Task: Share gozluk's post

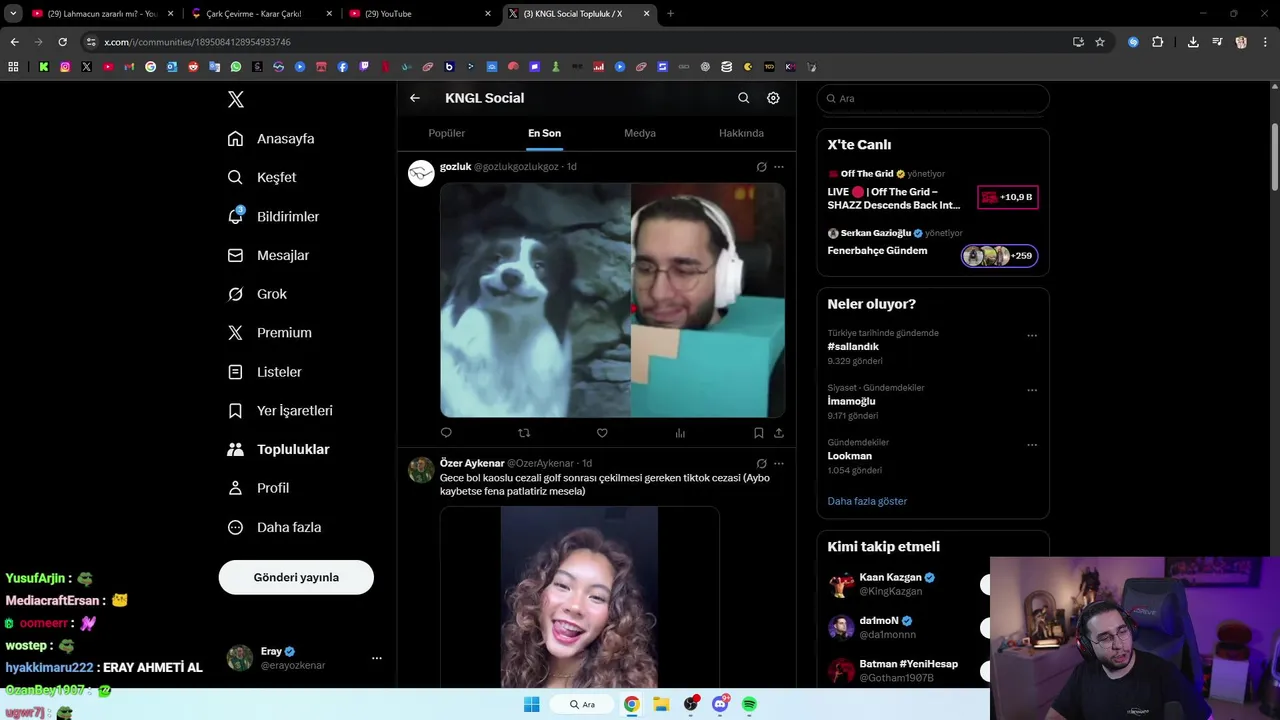Action: click(778, 433)
